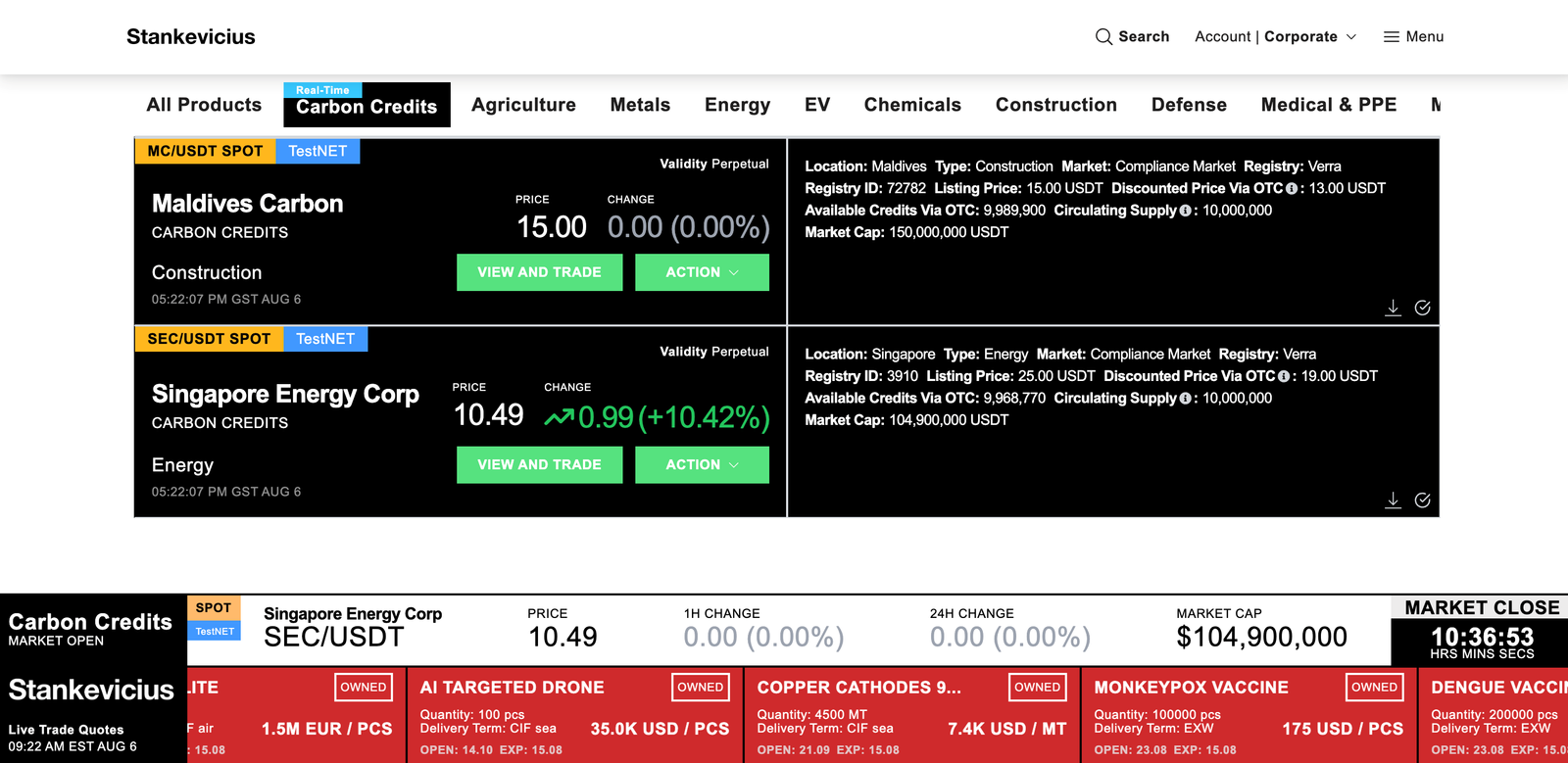Click OWNED badge on MONKEYPOX VACCINE
The image size is (1568, 763).
(x=1374, y=688)
